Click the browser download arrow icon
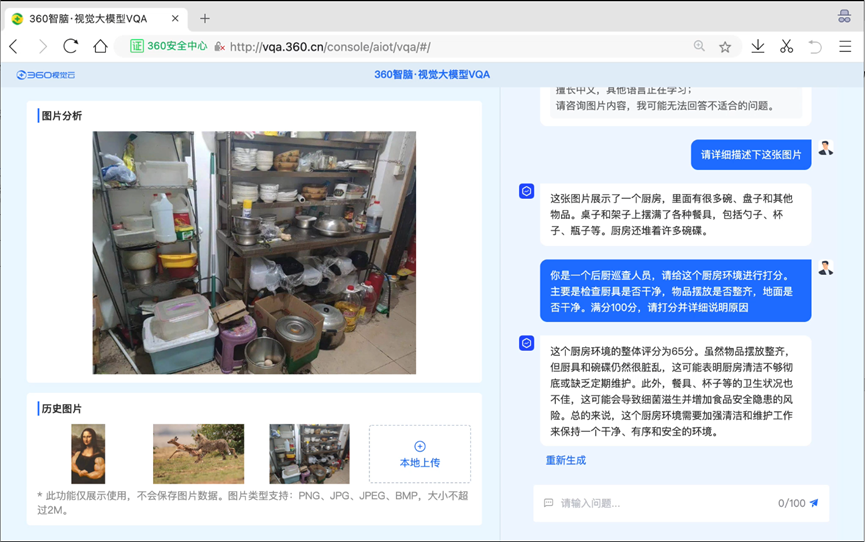The width and height of the screenshot is (865, 542). point(758,46)
